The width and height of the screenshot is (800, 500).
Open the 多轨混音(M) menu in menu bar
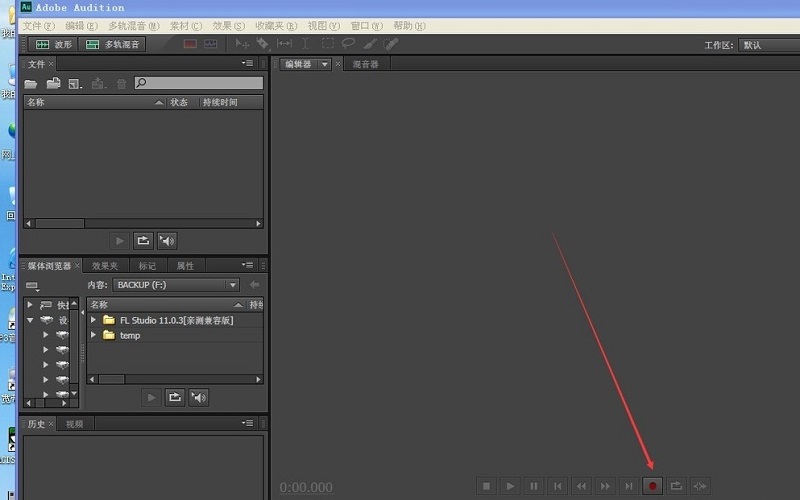click(134, 26)
